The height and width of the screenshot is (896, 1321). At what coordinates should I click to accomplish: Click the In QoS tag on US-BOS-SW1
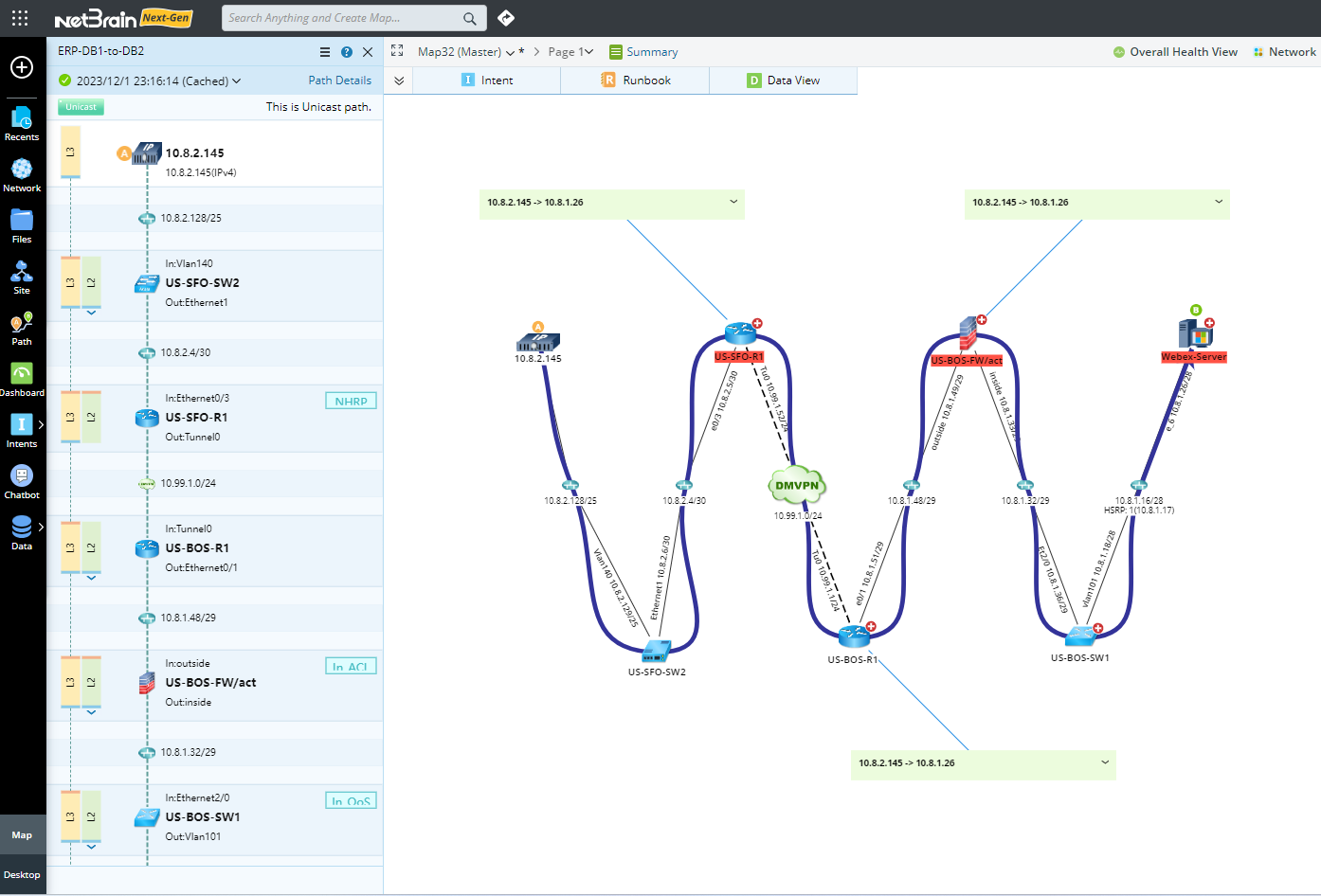click(351, 800)
